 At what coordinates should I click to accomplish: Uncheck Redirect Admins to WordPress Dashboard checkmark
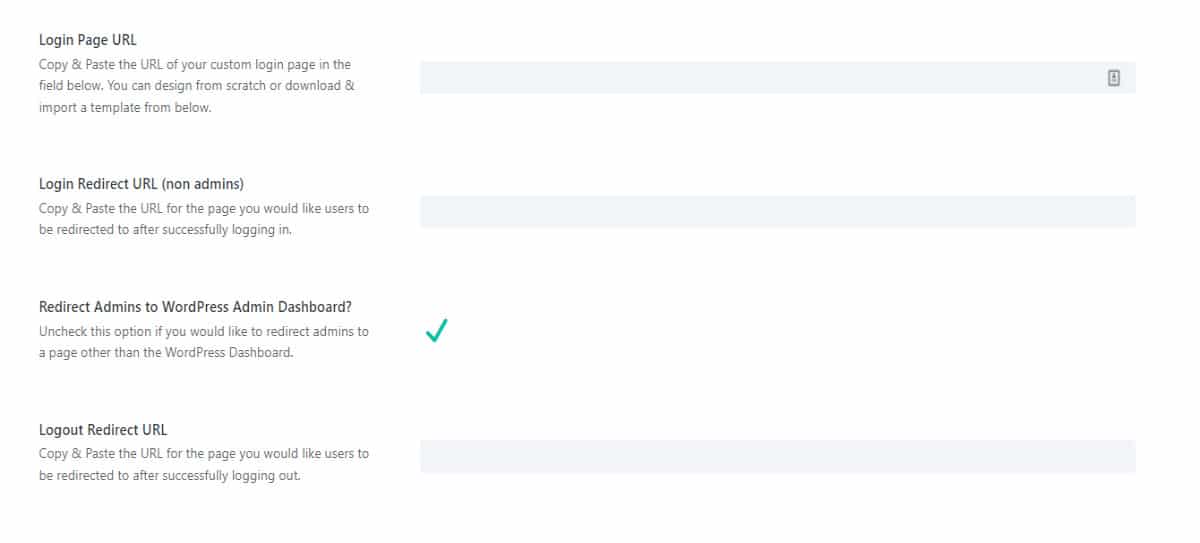tap(436, 330)
